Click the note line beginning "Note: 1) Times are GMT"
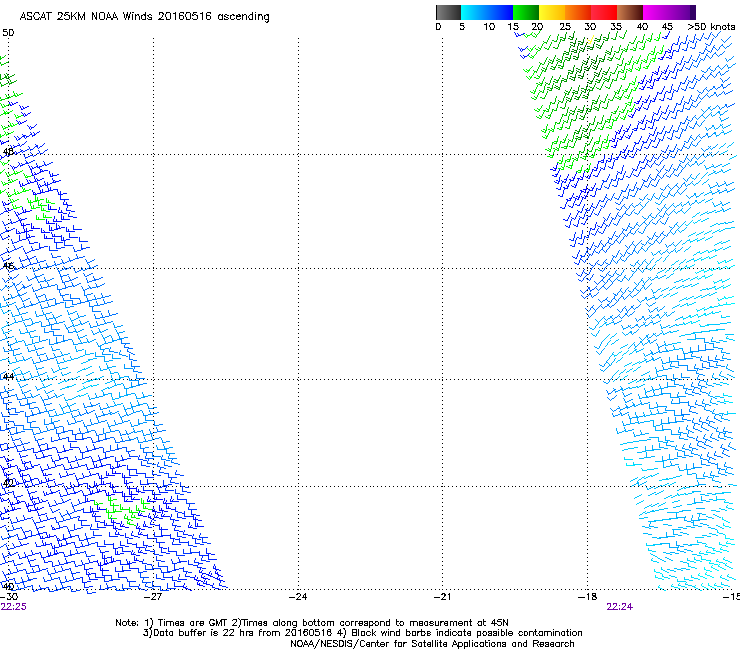This screenshot has width=740, height=650. click(x=312, y=623)
